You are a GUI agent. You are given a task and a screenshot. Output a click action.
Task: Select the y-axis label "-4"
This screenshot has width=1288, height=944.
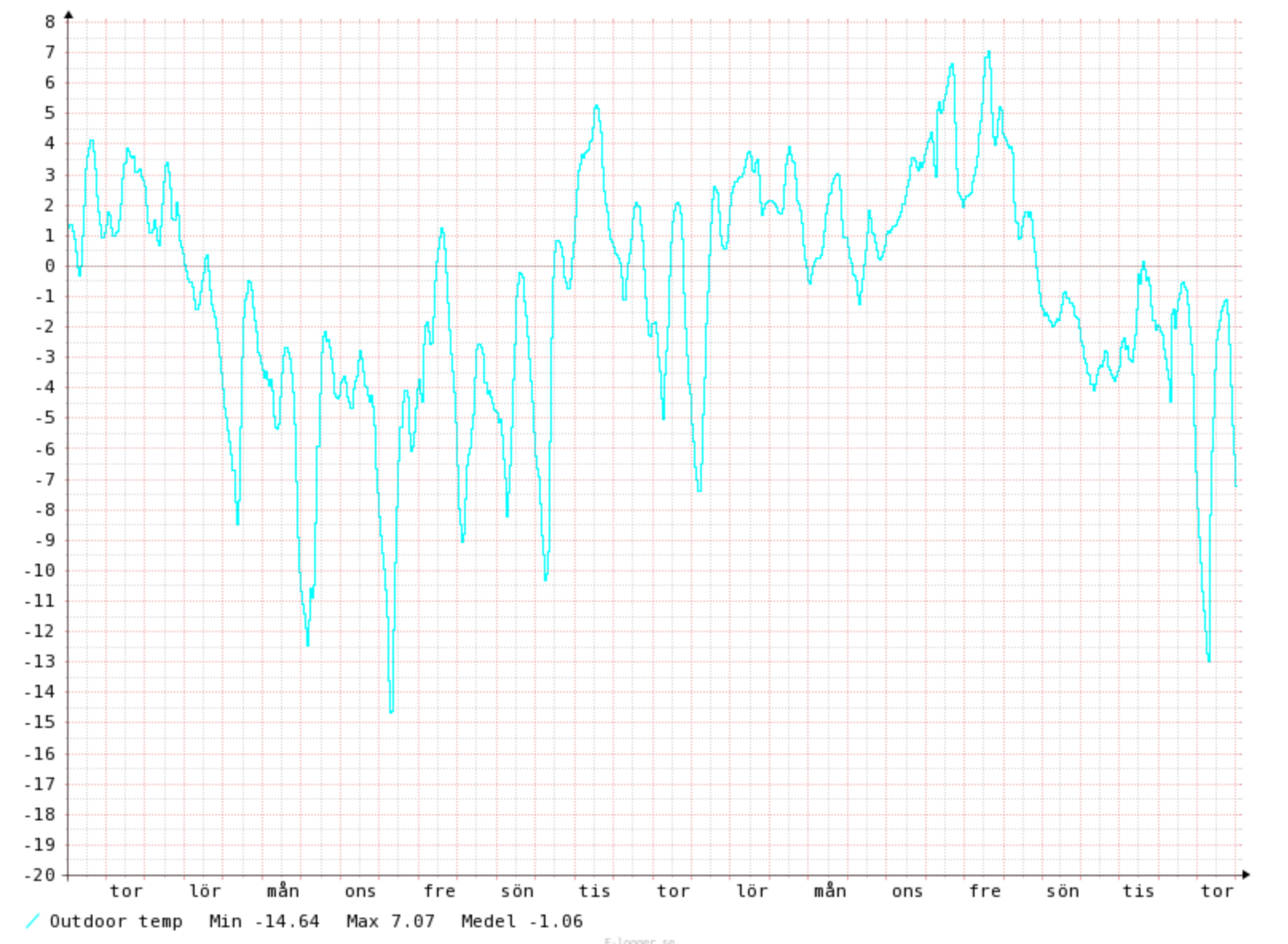tap(45, 387)
